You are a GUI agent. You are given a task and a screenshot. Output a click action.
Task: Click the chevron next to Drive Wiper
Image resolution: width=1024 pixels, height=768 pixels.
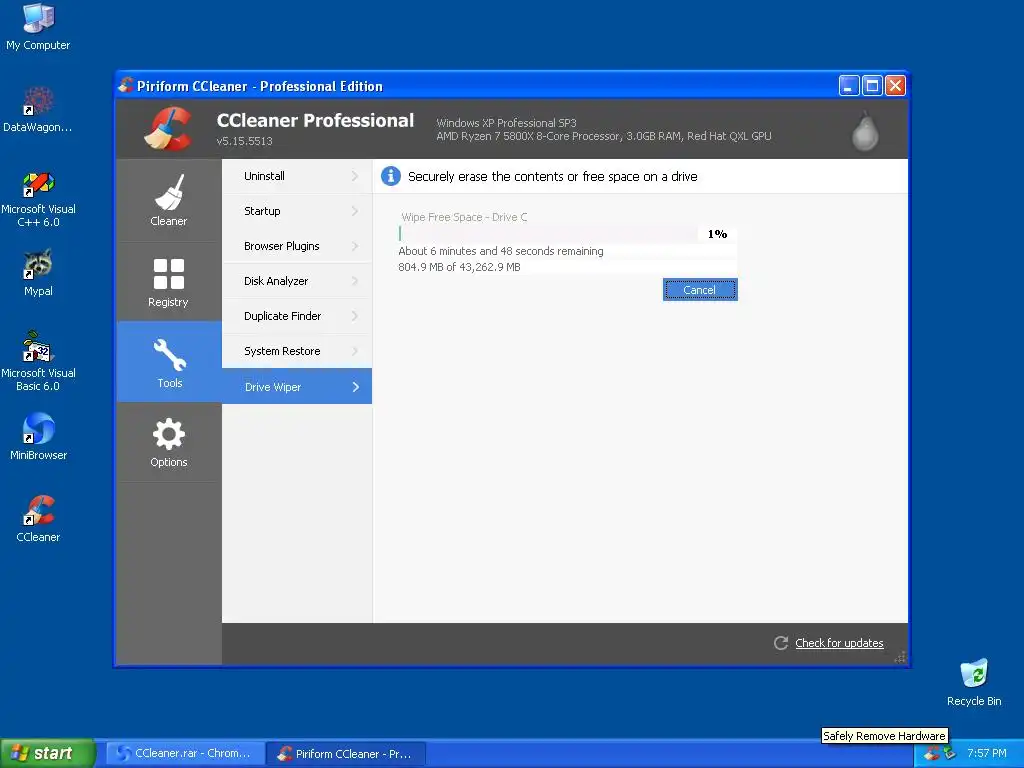click(356, 387)
